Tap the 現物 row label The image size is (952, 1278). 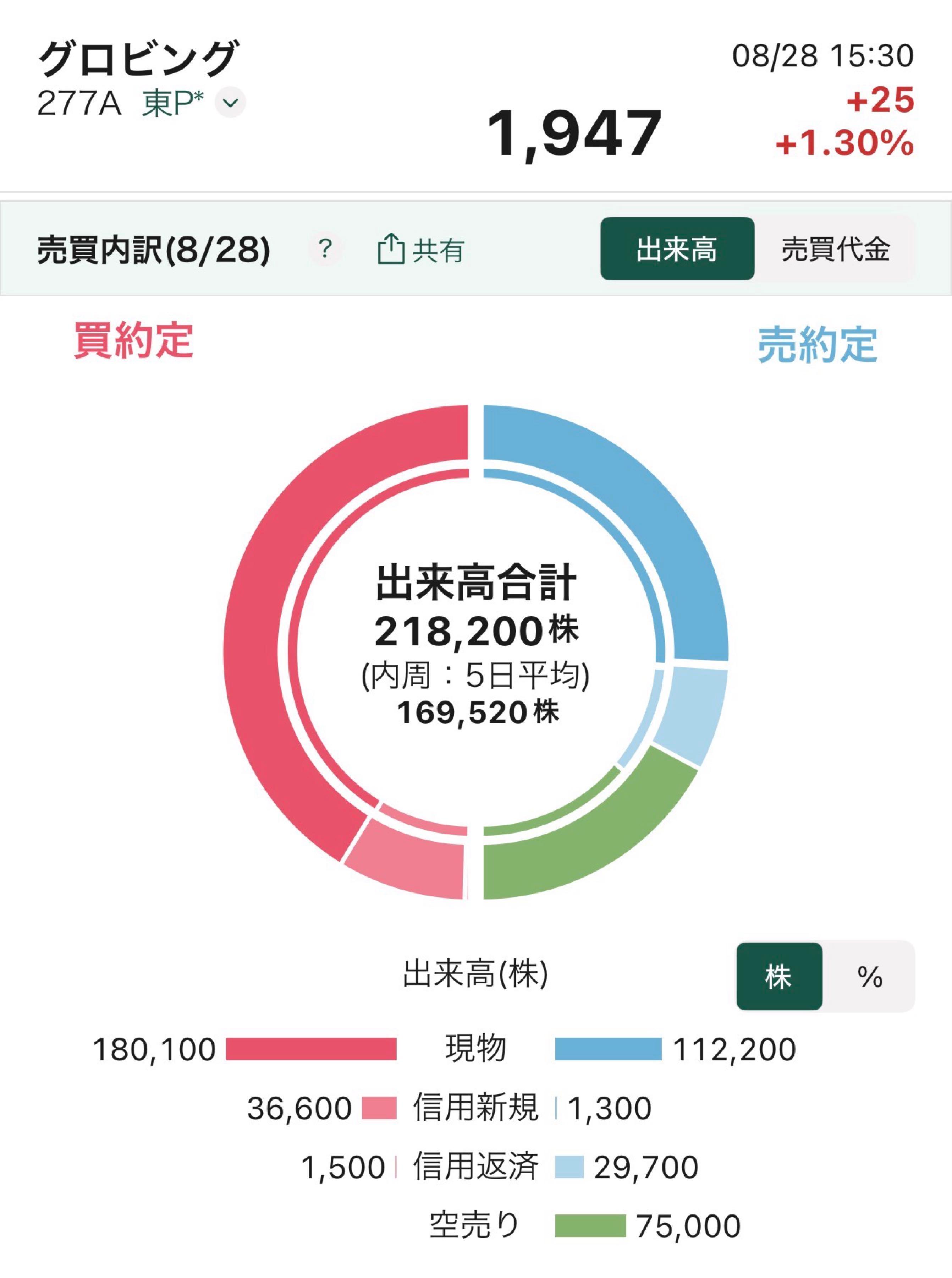(x=476, y=1048)
